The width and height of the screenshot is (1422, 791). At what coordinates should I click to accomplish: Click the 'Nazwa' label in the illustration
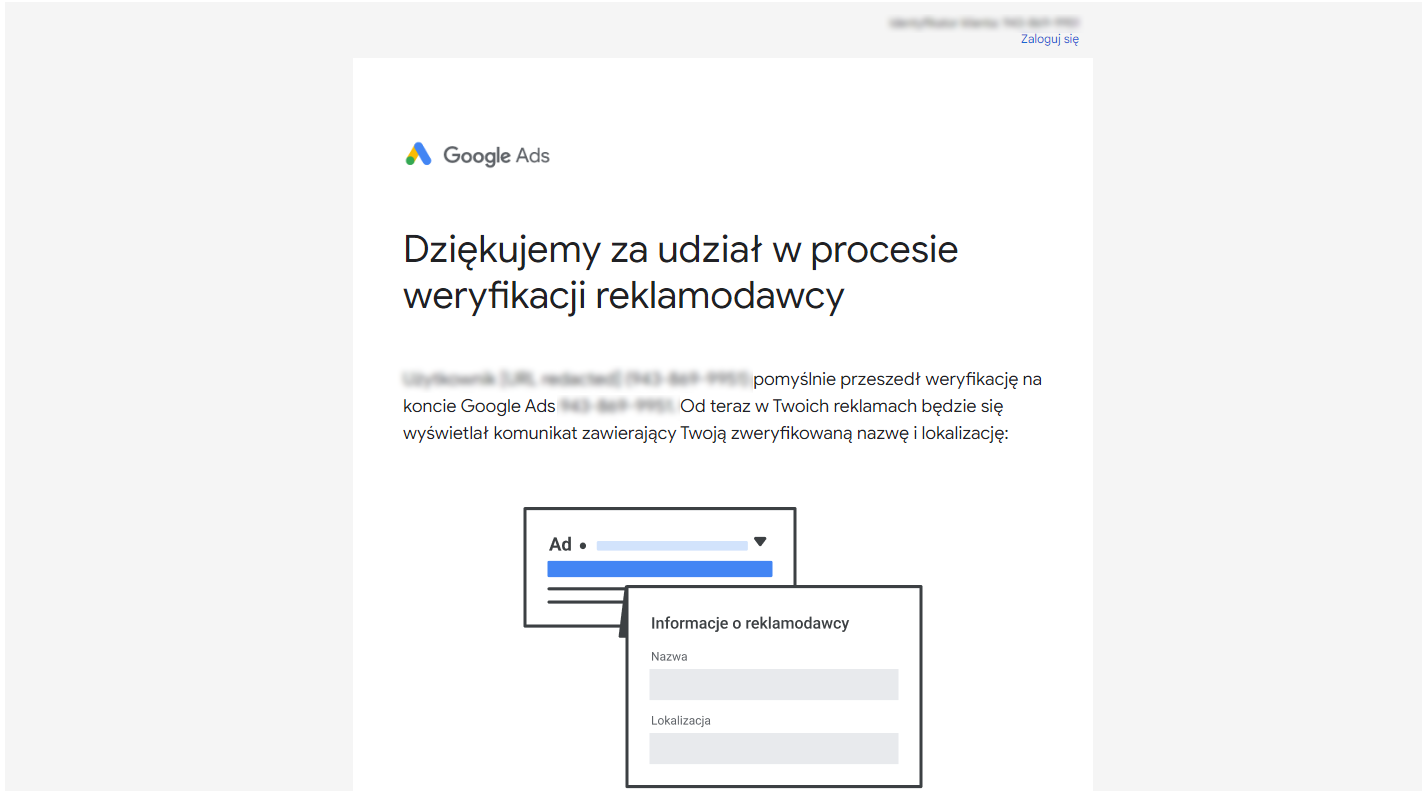[669, 657]
